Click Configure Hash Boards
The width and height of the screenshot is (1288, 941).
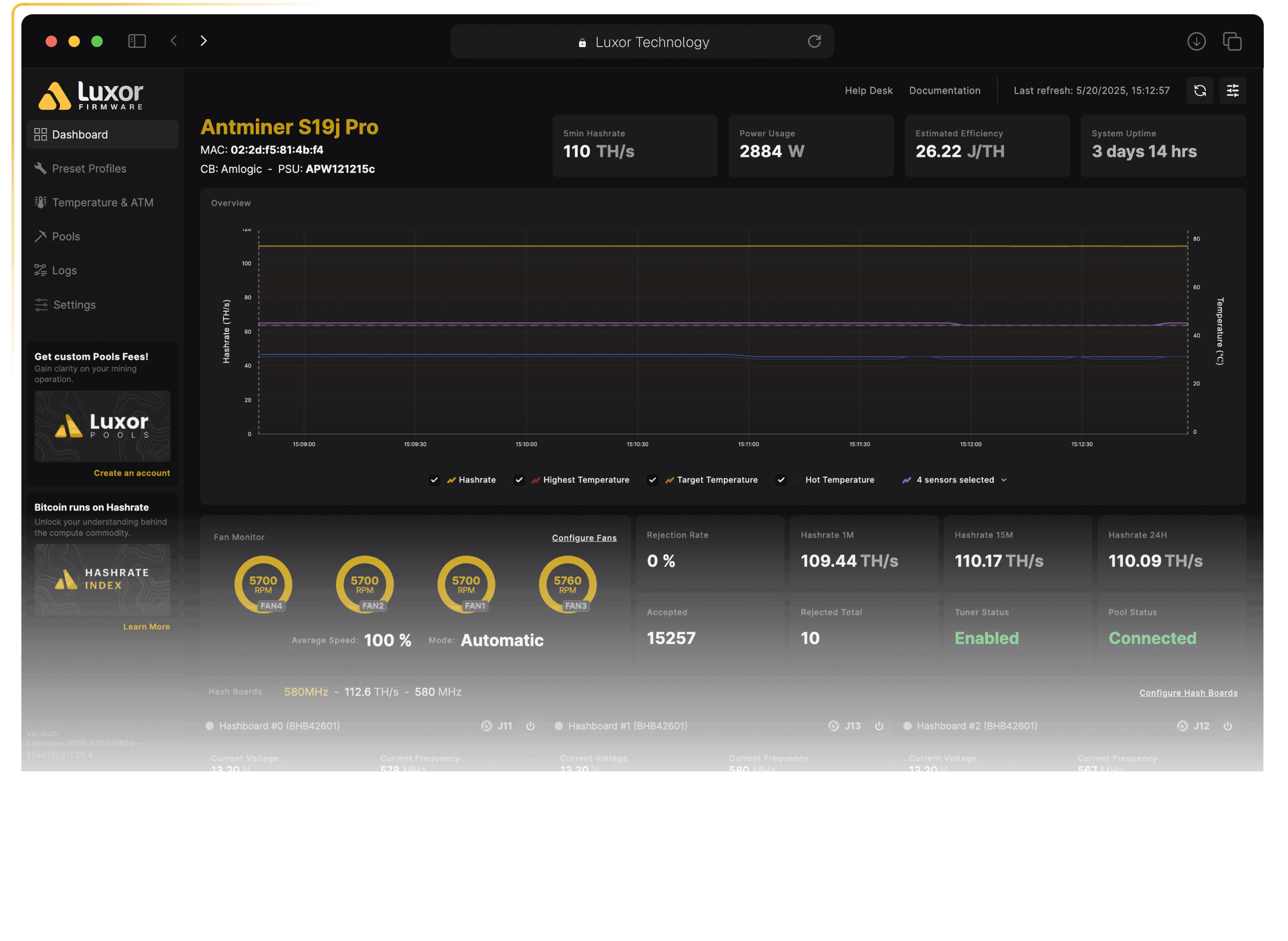pyautogui.click(x=1188, y=692)
